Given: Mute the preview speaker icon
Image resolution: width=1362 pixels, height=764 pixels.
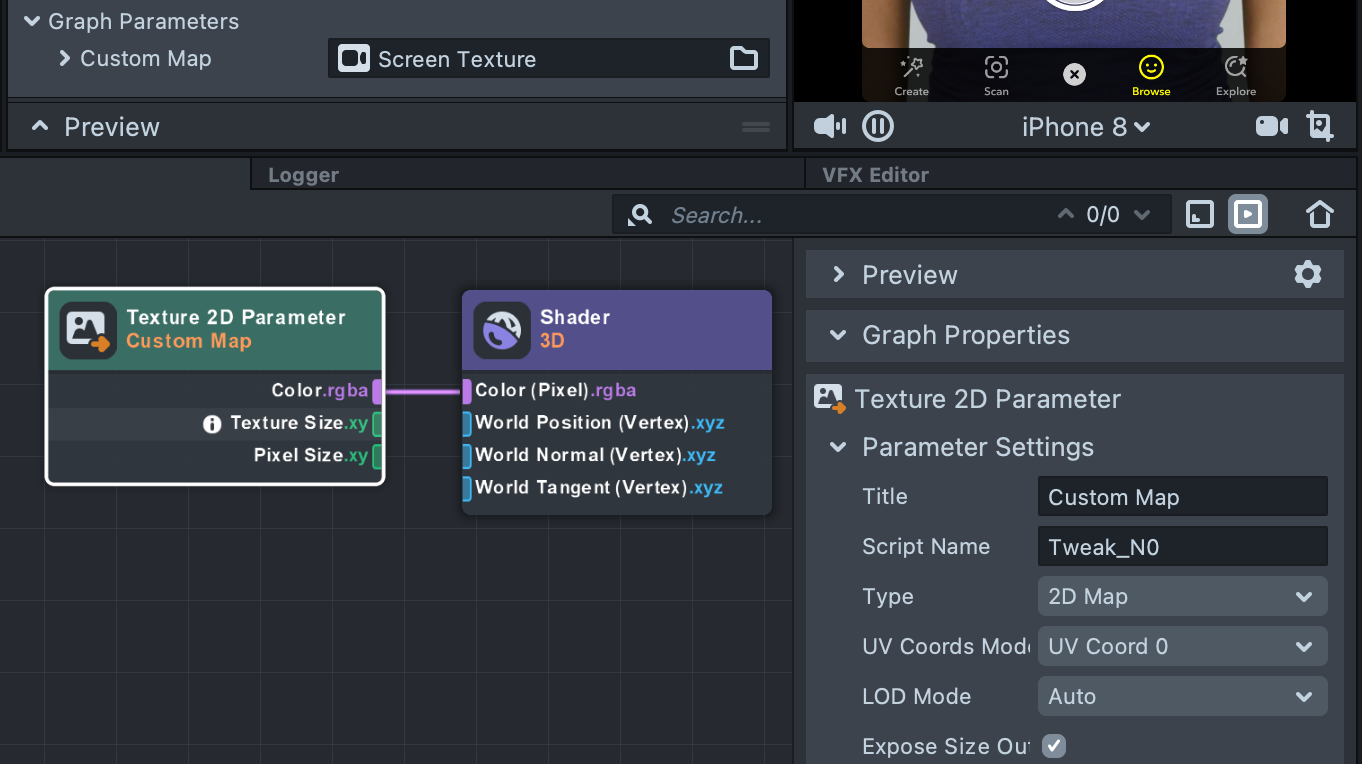Looking at the screenshot, I should pos(829,127).
